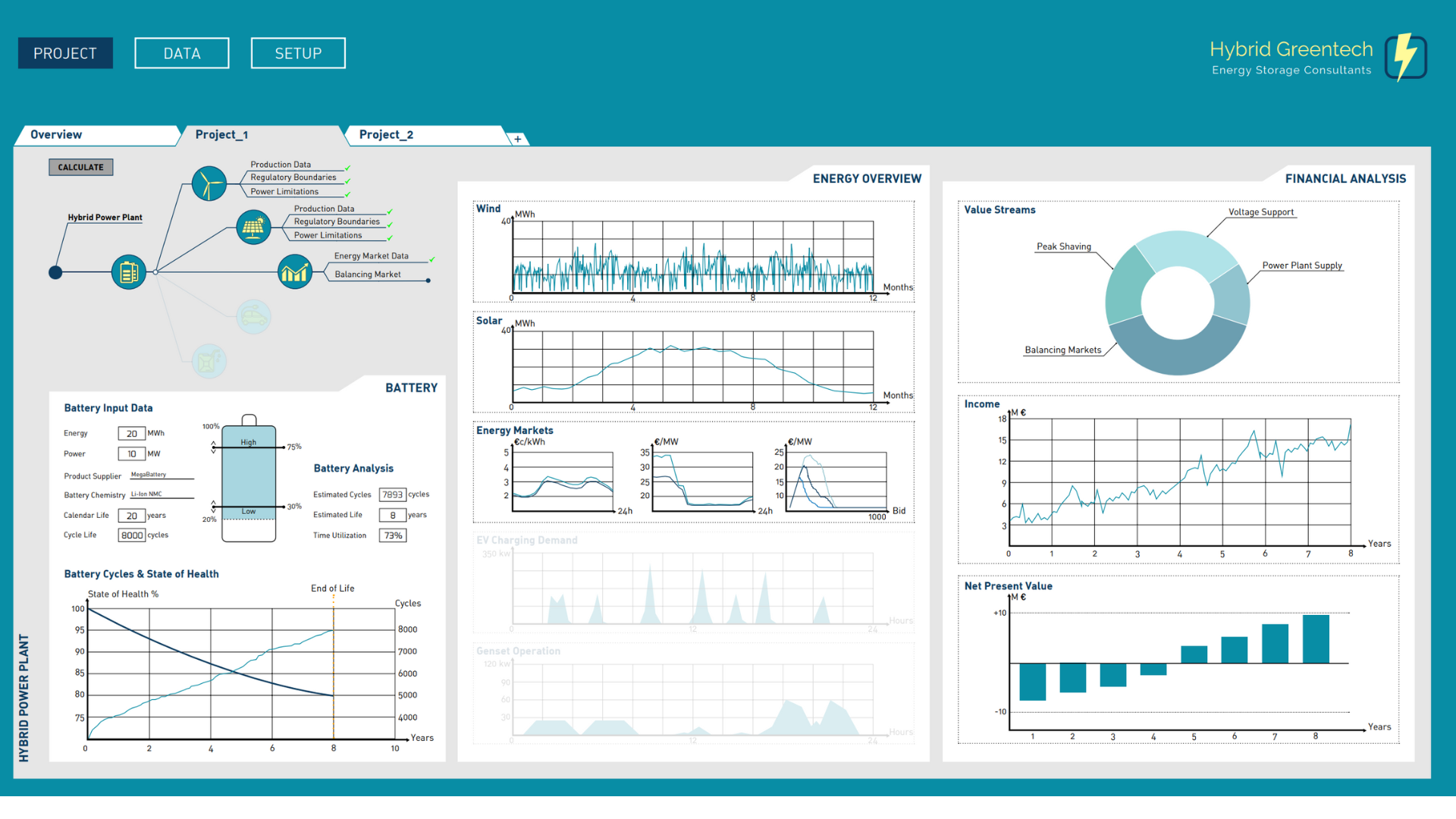The width and height of the screenshot is (1456, 819).
Task: Switch to the Project_2 tab
Action: (x=387, y=135)
